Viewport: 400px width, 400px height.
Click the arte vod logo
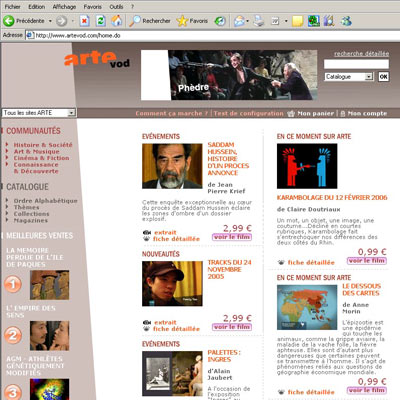[97, 59]
